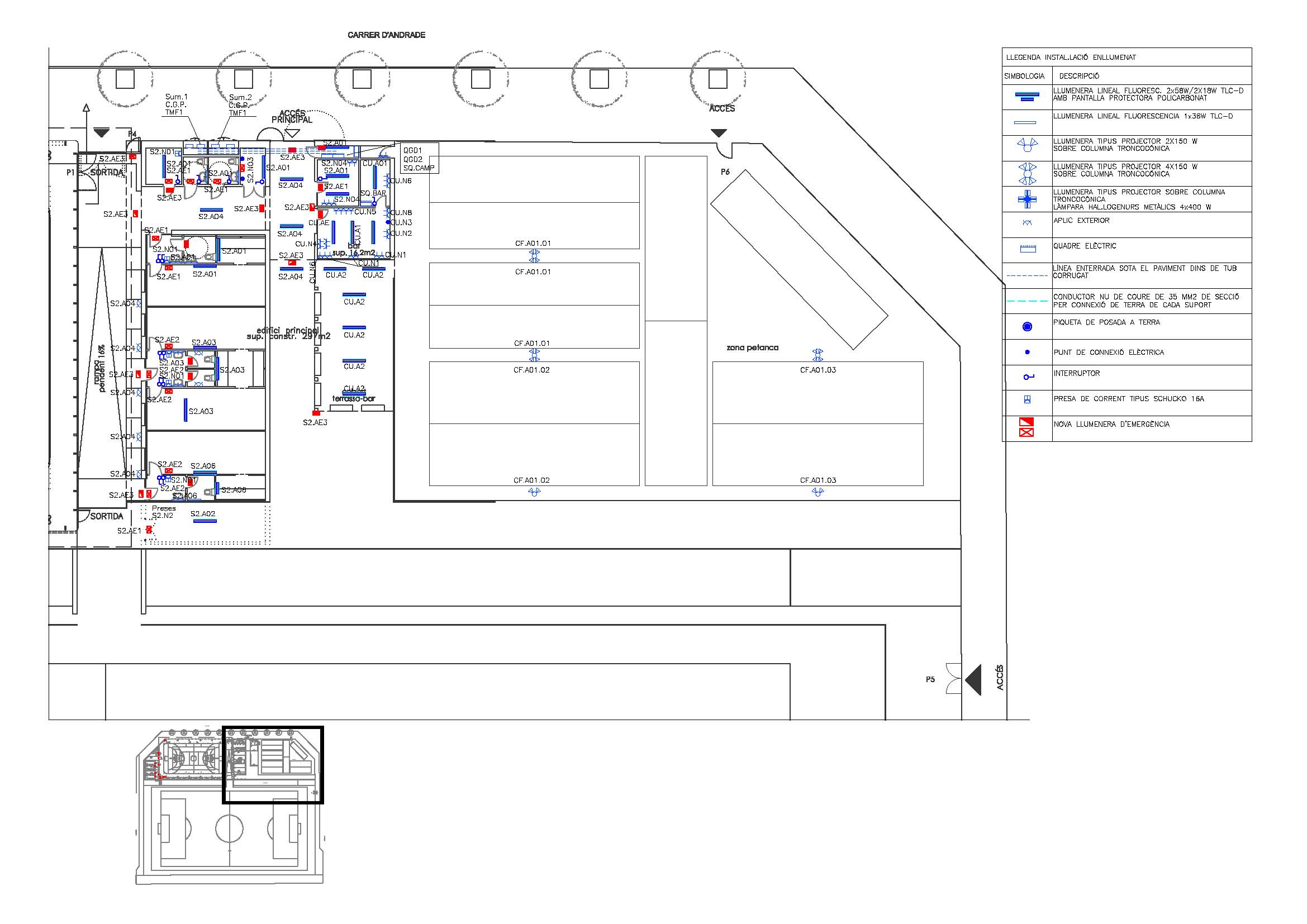This screenshot has width=1307, height=924.
Task: Click the LLEGENDA INSTAL.LACIÓ ENLLUMENAT header
Action: [1071, 58]
